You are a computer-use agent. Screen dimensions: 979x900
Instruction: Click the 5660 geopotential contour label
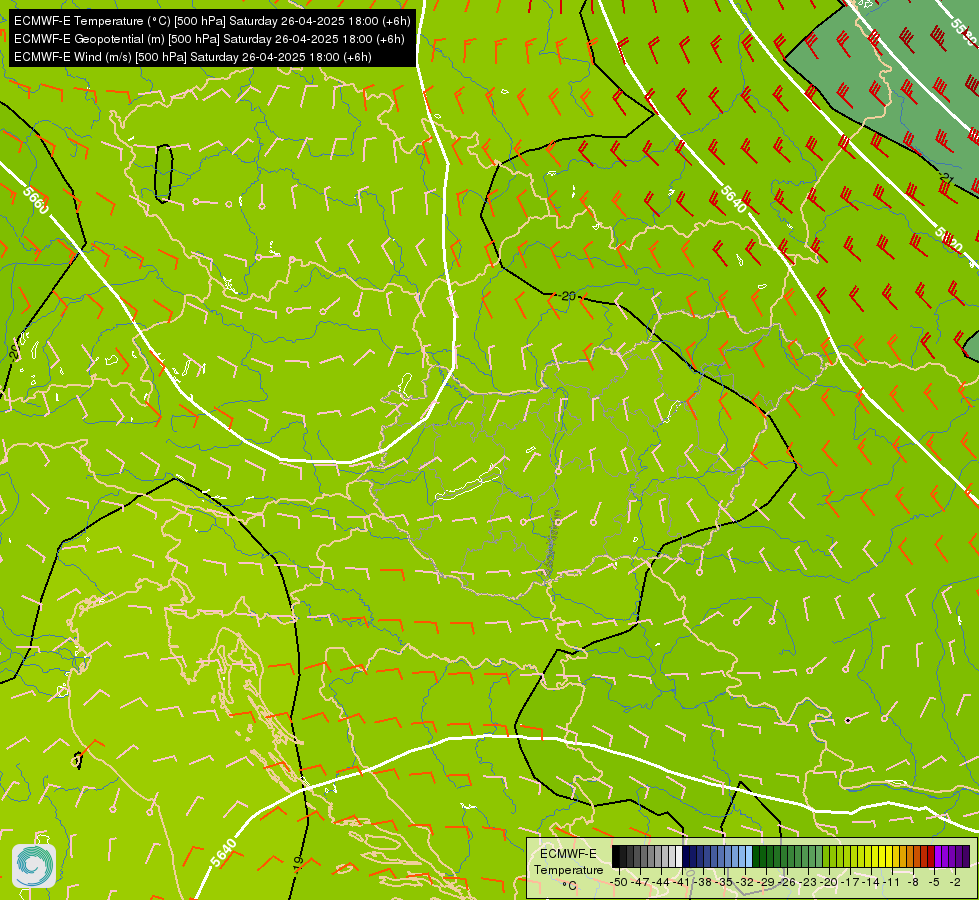click(36, 200)
